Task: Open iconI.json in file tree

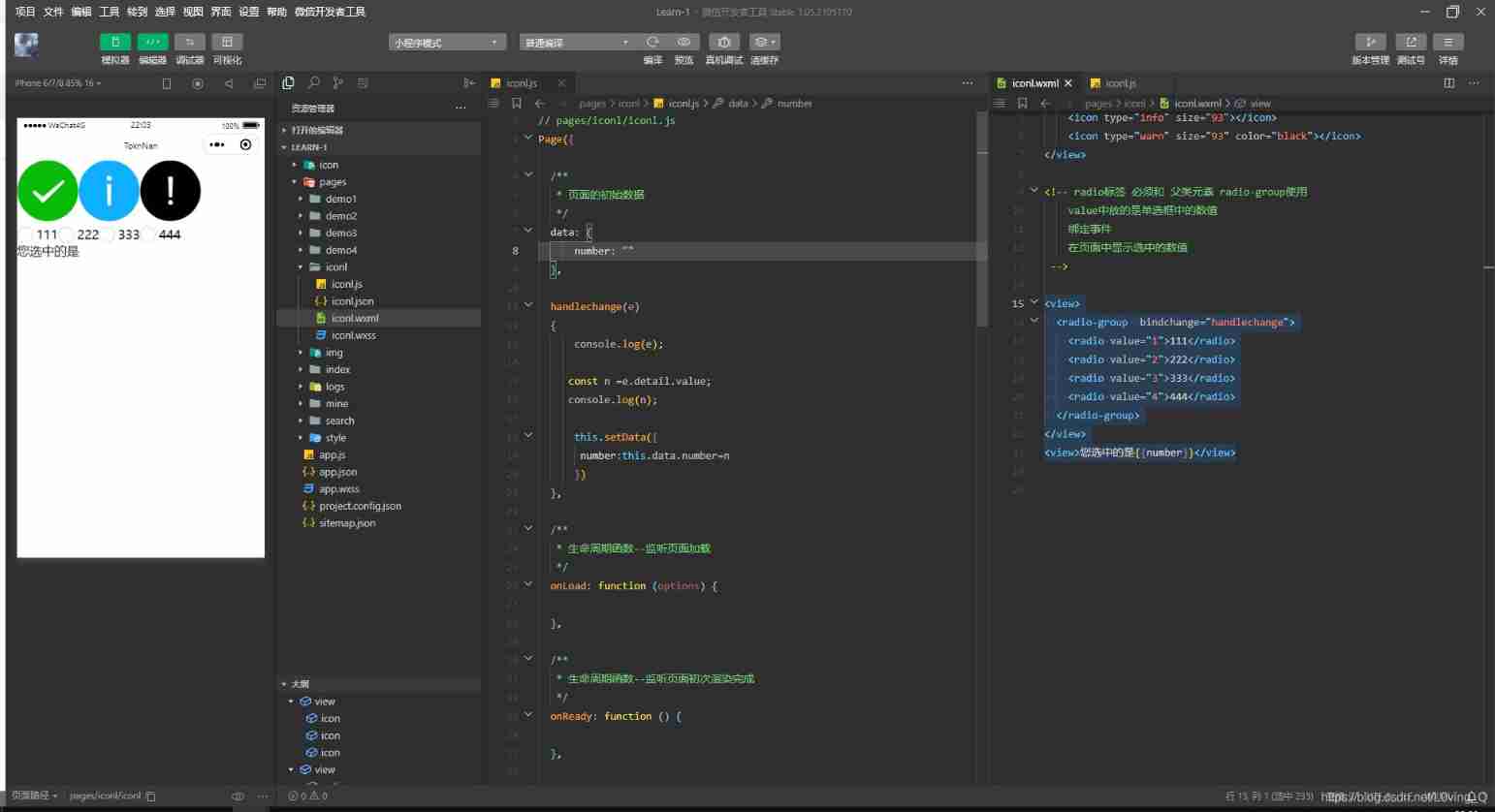Action: pos(353,301)
